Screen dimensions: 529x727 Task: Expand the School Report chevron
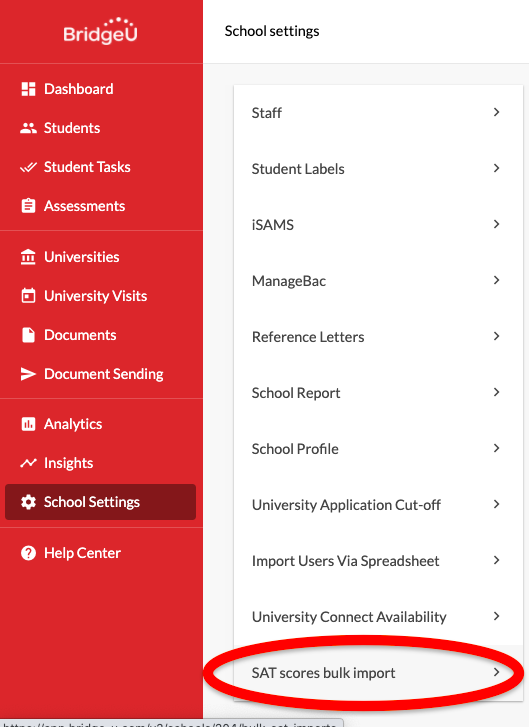click(x=497, y=392)
